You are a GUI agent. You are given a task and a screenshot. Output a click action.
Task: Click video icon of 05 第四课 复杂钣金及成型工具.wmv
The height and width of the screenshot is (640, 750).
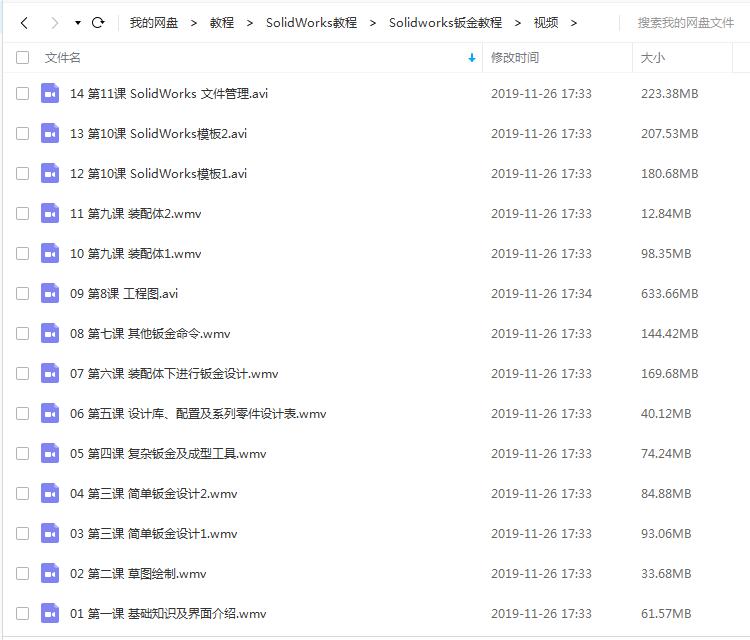(x=50, y=453)
